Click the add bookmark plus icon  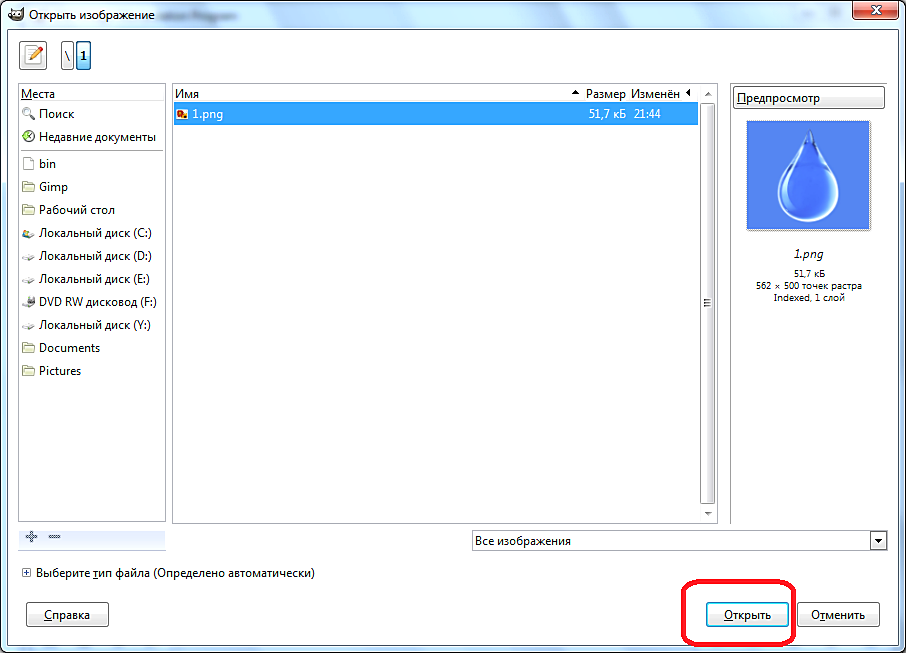click(31, 537)
